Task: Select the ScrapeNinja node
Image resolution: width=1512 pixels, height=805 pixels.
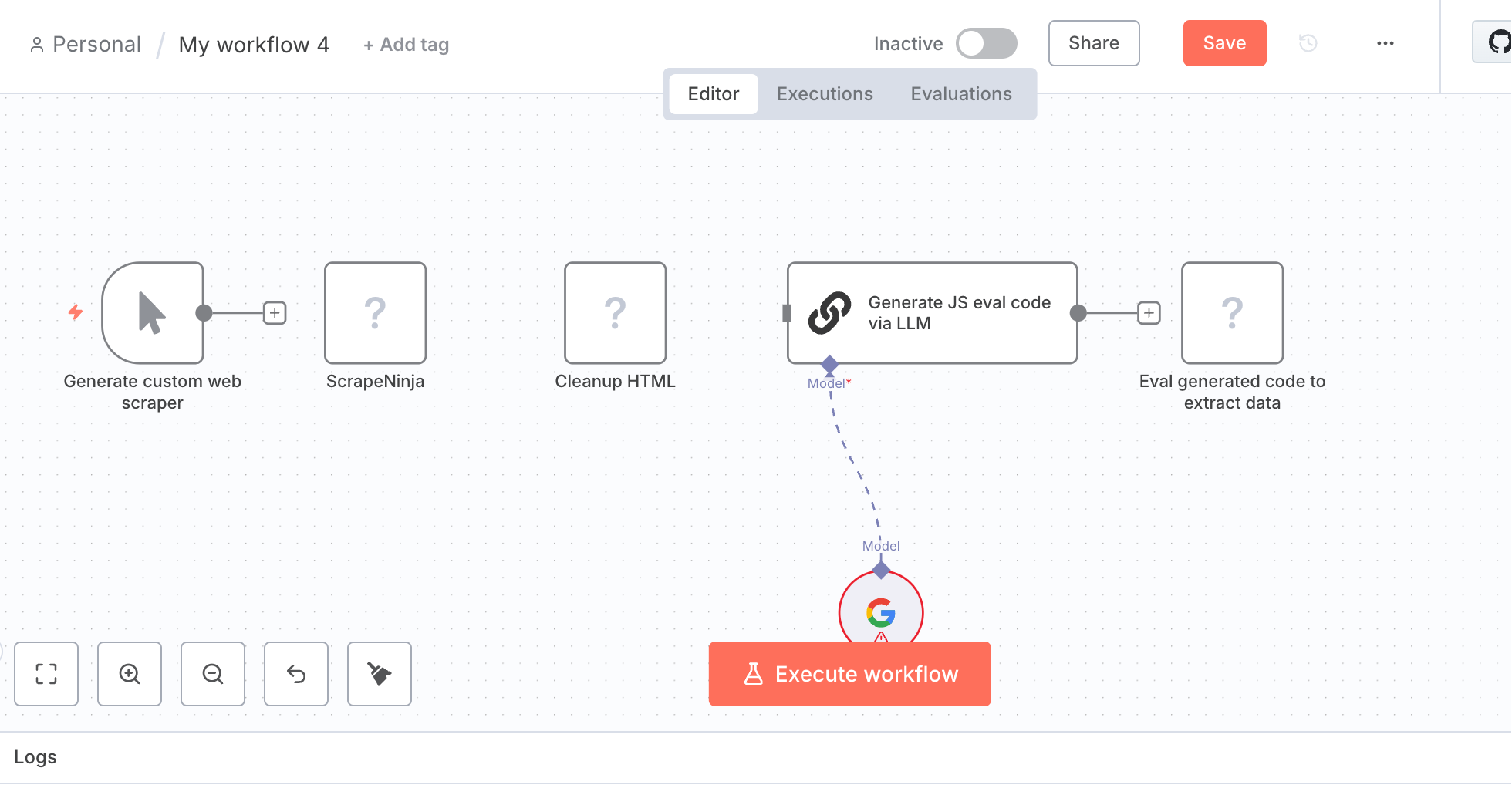Action: coord(376,313)
